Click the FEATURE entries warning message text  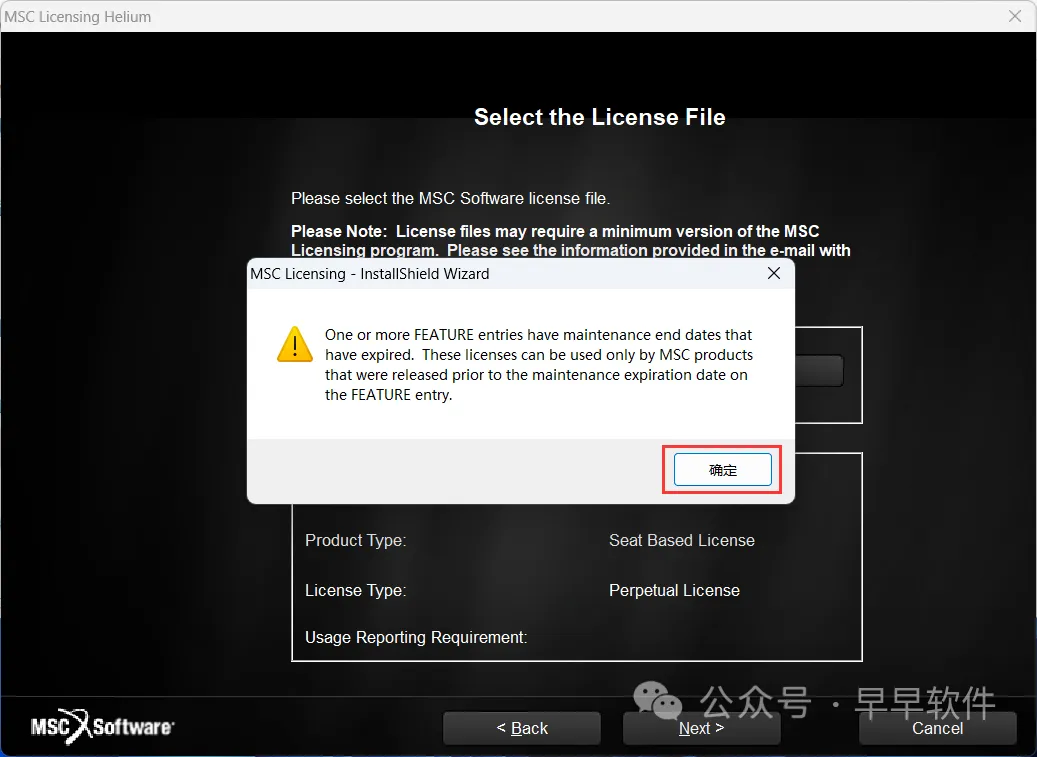tap(538, 365)
